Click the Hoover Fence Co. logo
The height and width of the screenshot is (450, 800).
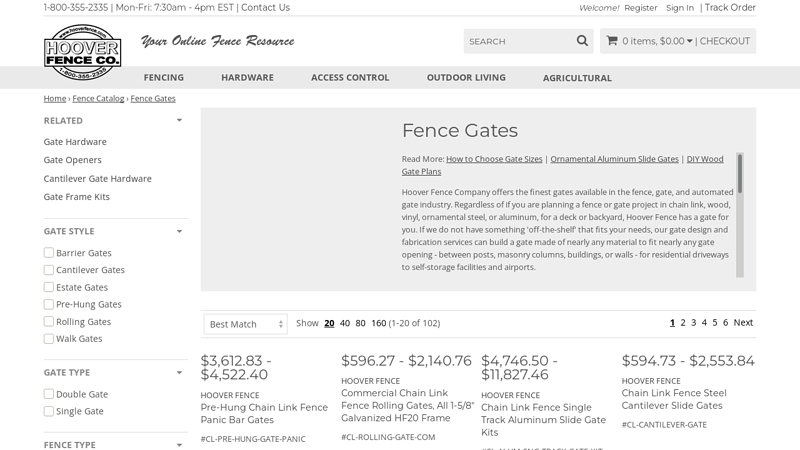click(x=82, y=52)
